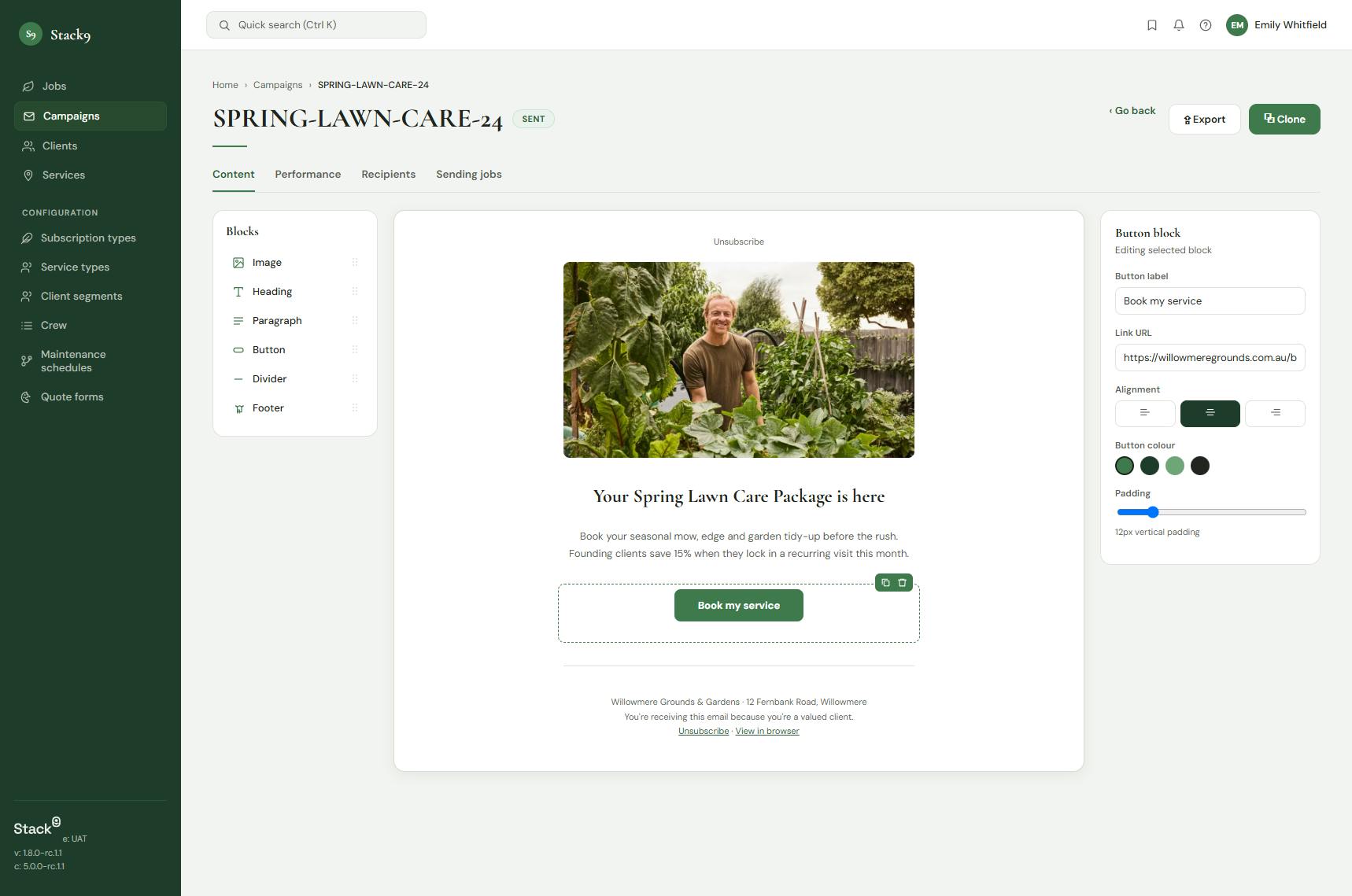
Task: Click the Services pin icon in sidebar
Action: point(28,175)
